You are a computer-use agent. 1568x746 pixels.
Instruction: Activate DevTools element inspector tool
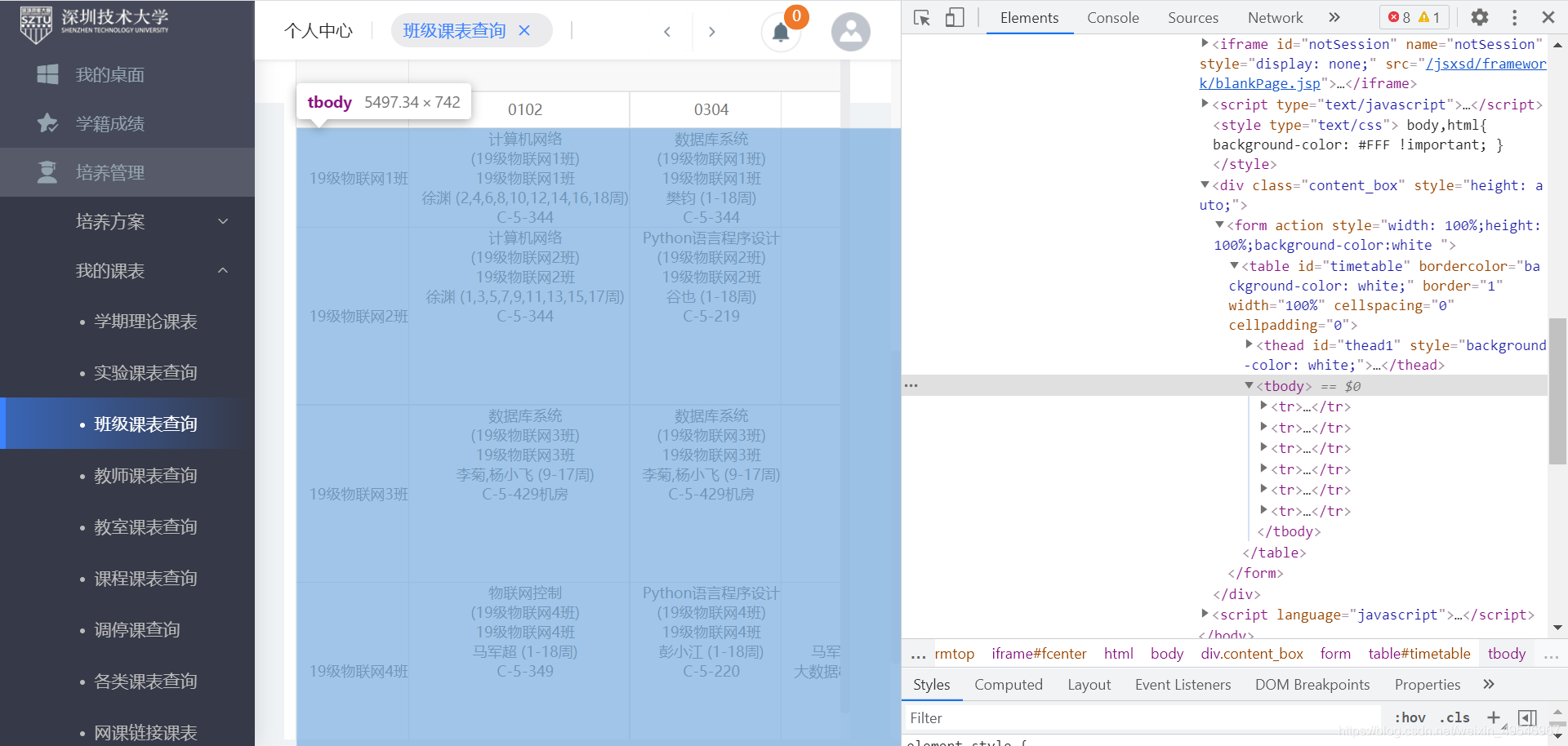922,17
